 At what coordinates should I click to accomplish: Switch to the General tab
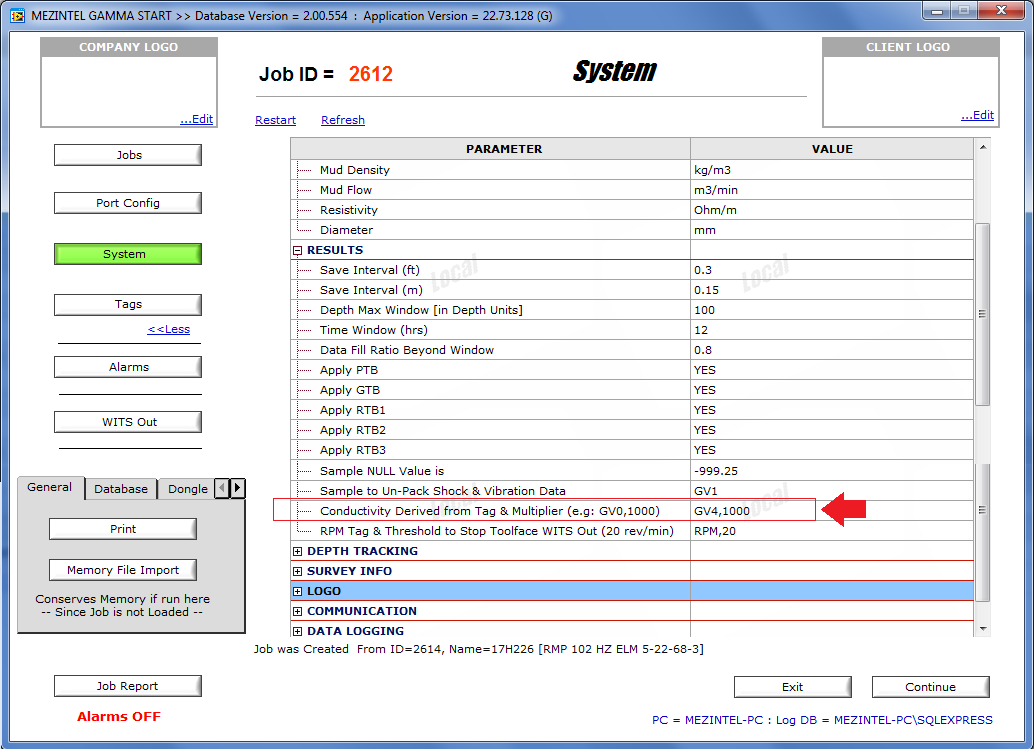pyautogui.click(x=50, y=487)
